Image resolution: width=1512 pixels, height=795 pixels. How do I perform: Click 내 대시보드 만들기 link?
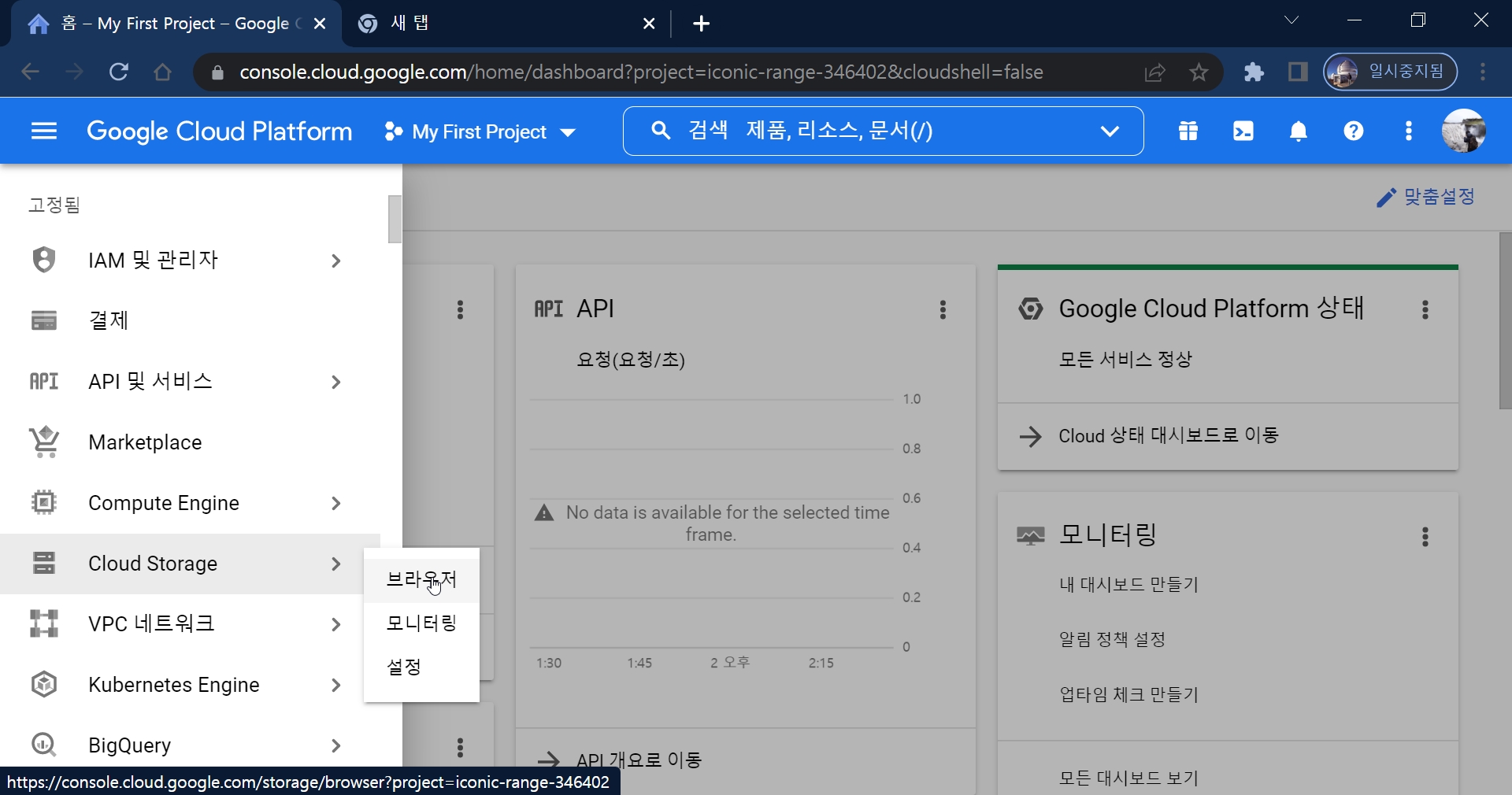click(x=1128, y=585)
